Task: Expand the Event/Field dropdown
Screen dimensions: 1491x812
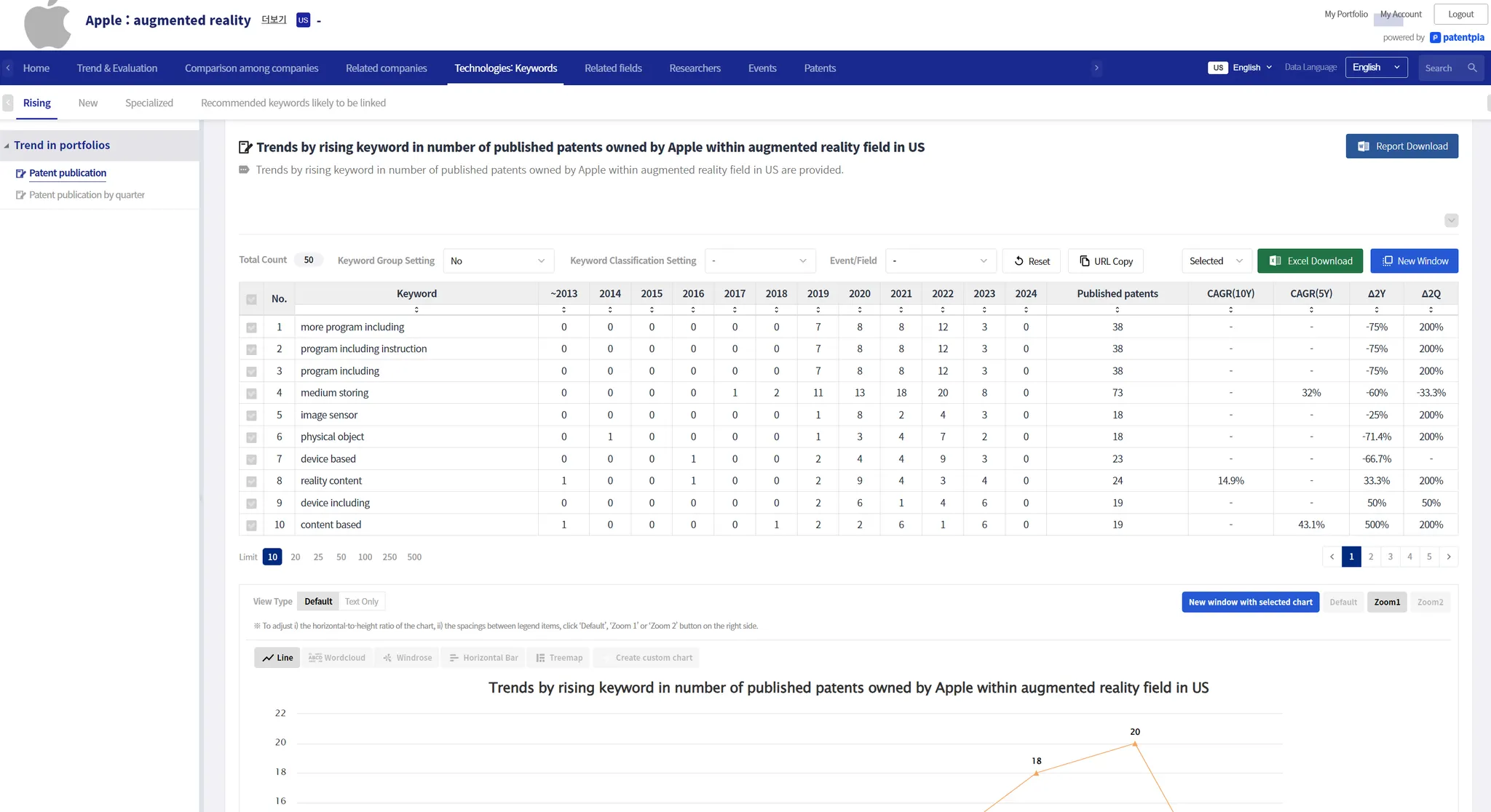Action: 940,261
